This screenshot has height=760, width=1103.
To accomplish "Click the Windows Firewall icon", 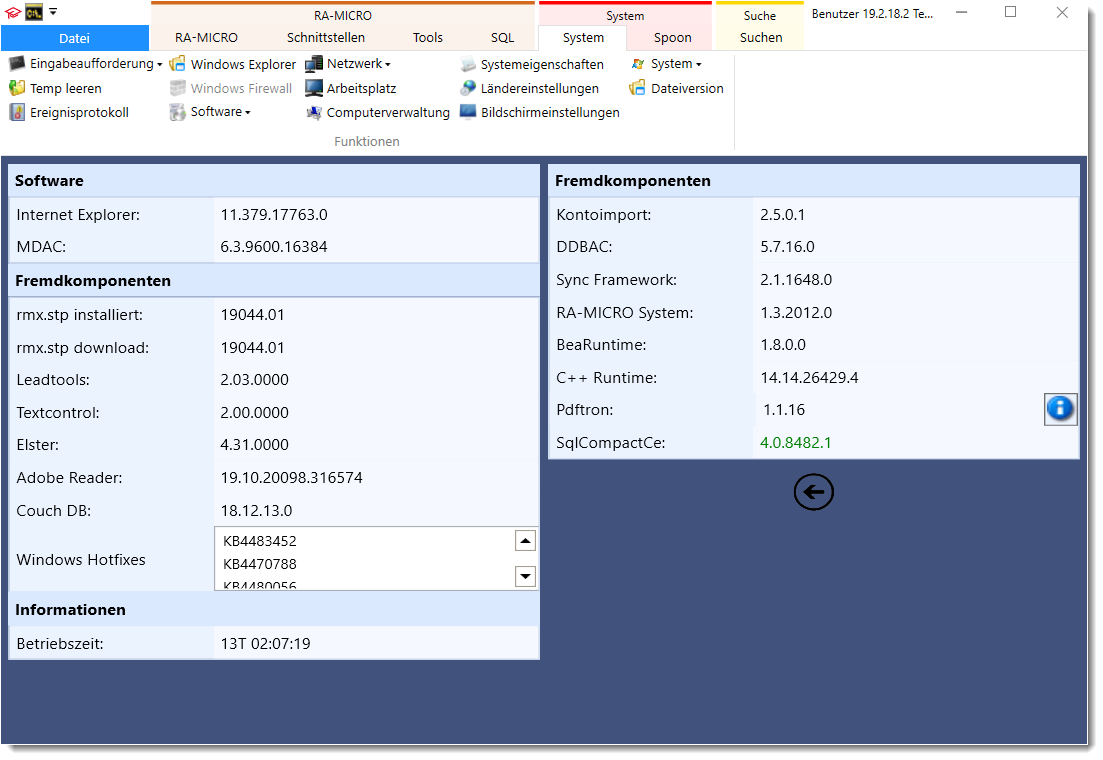I will coord(178,88).
